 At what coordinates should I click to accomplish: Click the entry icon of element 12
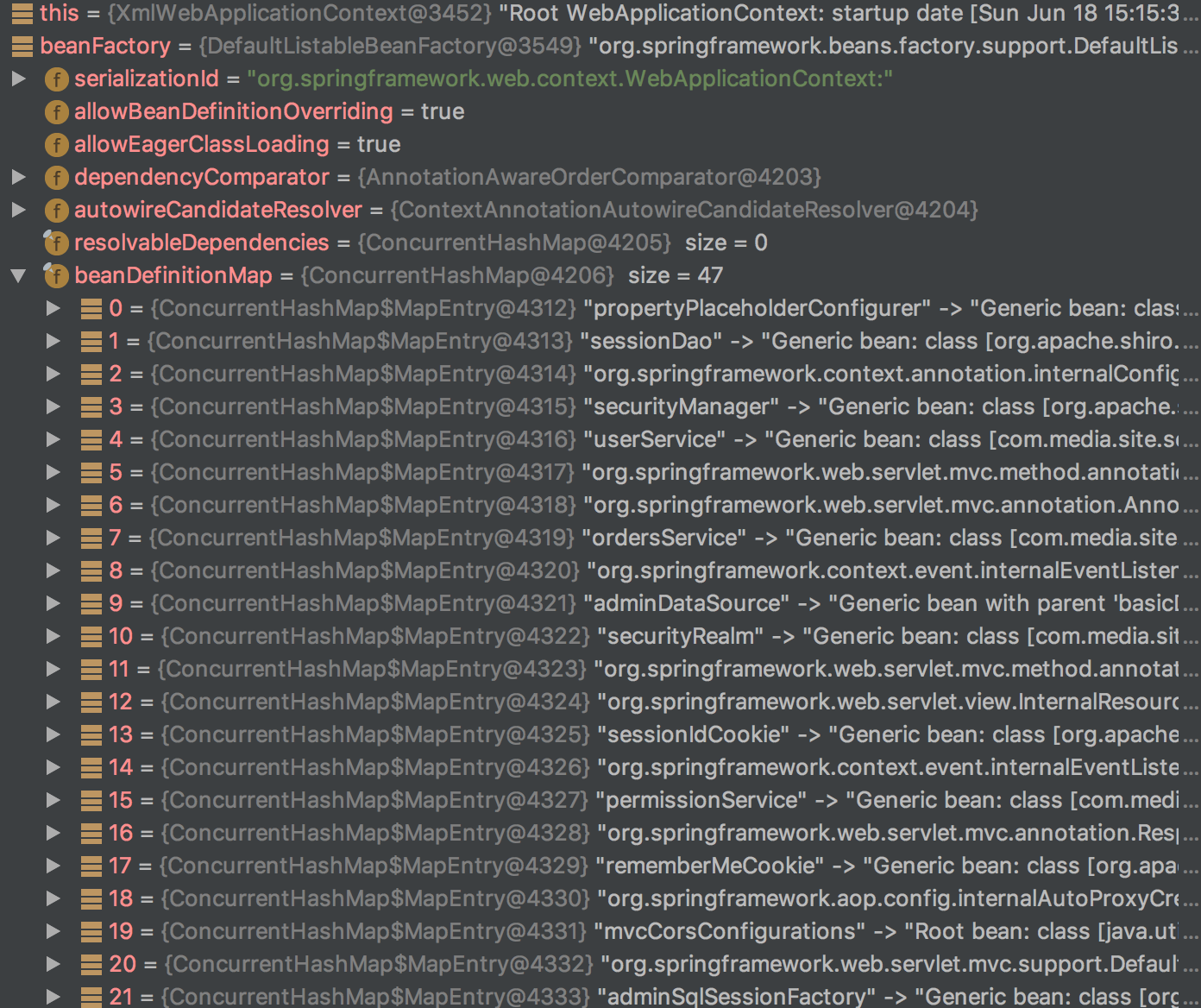pyautogui.click(x=91, y=702)
